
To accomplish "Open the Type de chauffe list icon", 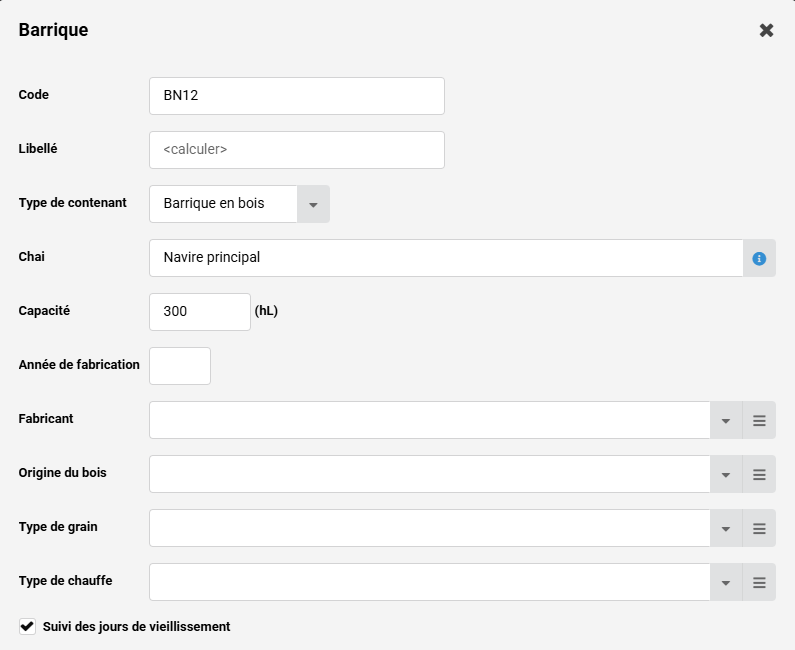I will 759,582.
